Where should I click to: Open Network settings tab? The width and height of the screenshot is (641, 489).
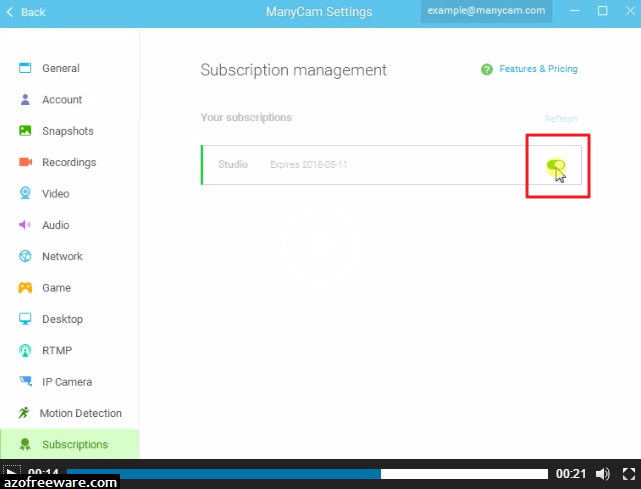69,256
